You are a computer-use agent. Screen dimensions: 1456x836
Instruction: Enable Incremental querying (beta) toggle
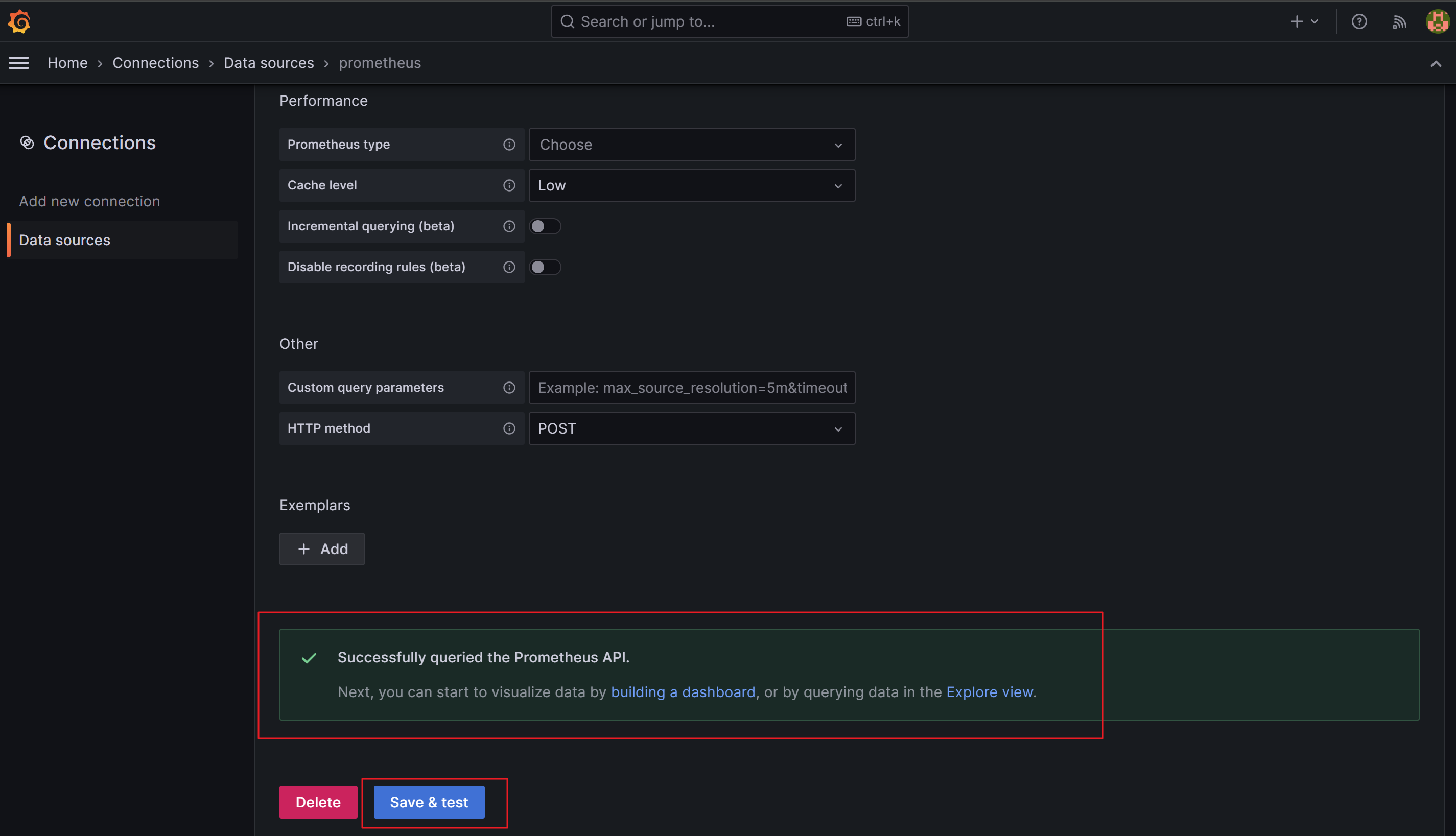coord(545,226)
